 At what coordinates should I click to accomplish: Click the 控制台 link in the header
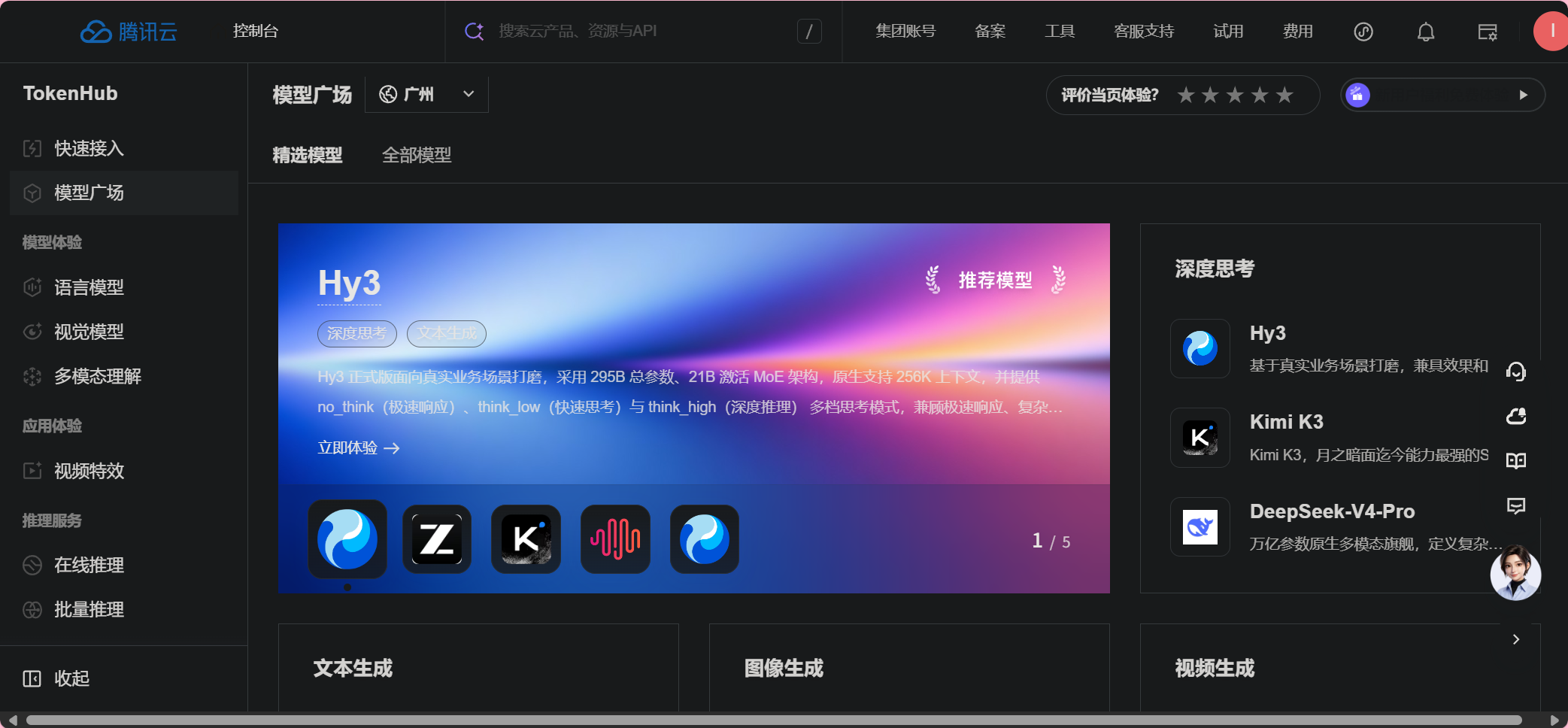(256, 31)
